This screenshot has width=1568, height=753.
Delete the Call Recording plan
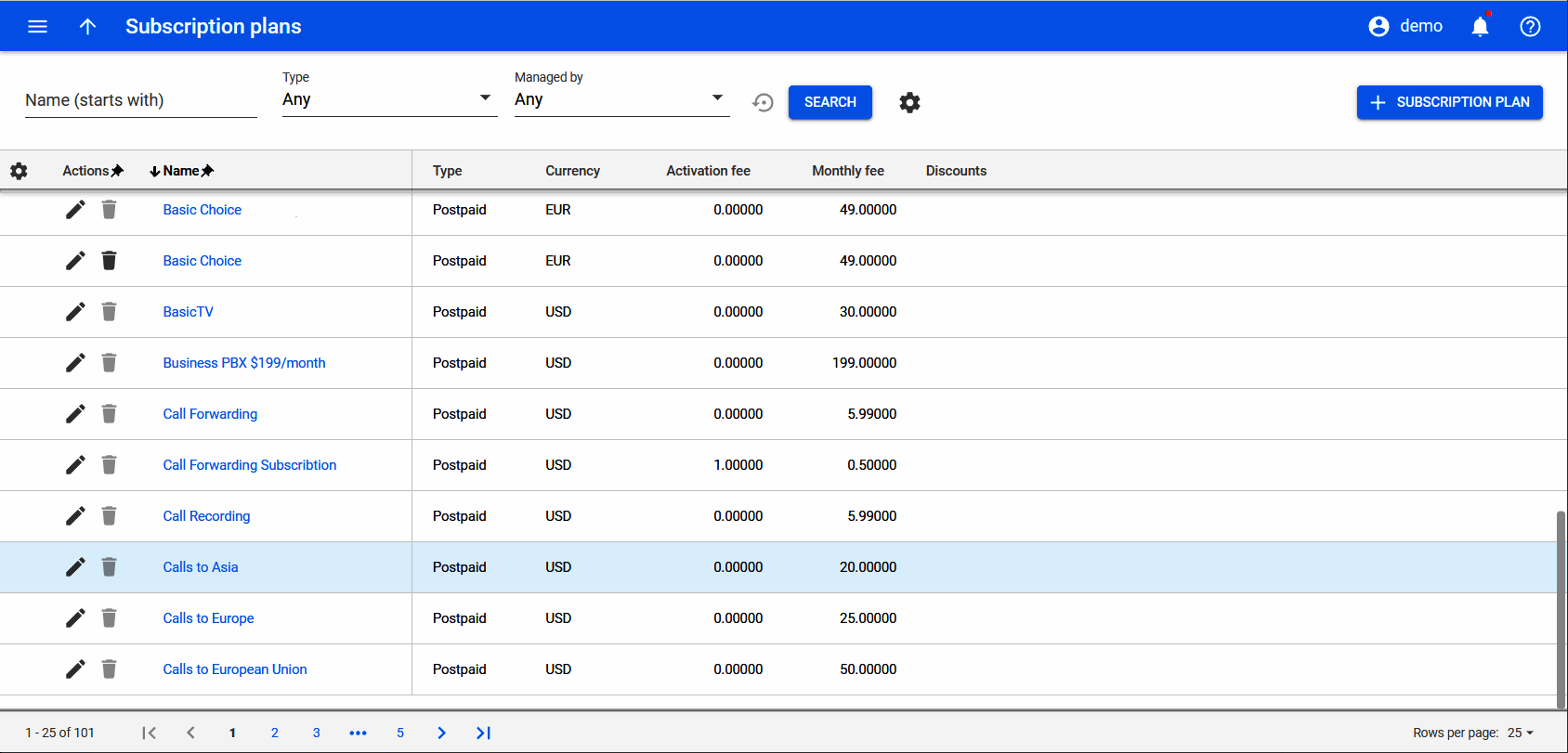click(109, 516)
